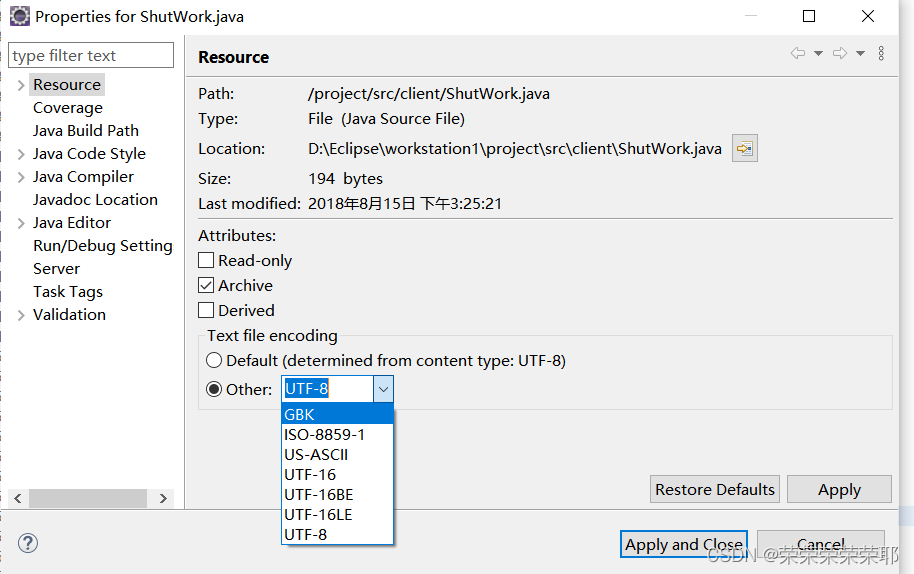Open the back history dropdown arrow
Image resolution: width=914 pixels, height=574 pixels.
pyautogui.click(x=818, y=54)
